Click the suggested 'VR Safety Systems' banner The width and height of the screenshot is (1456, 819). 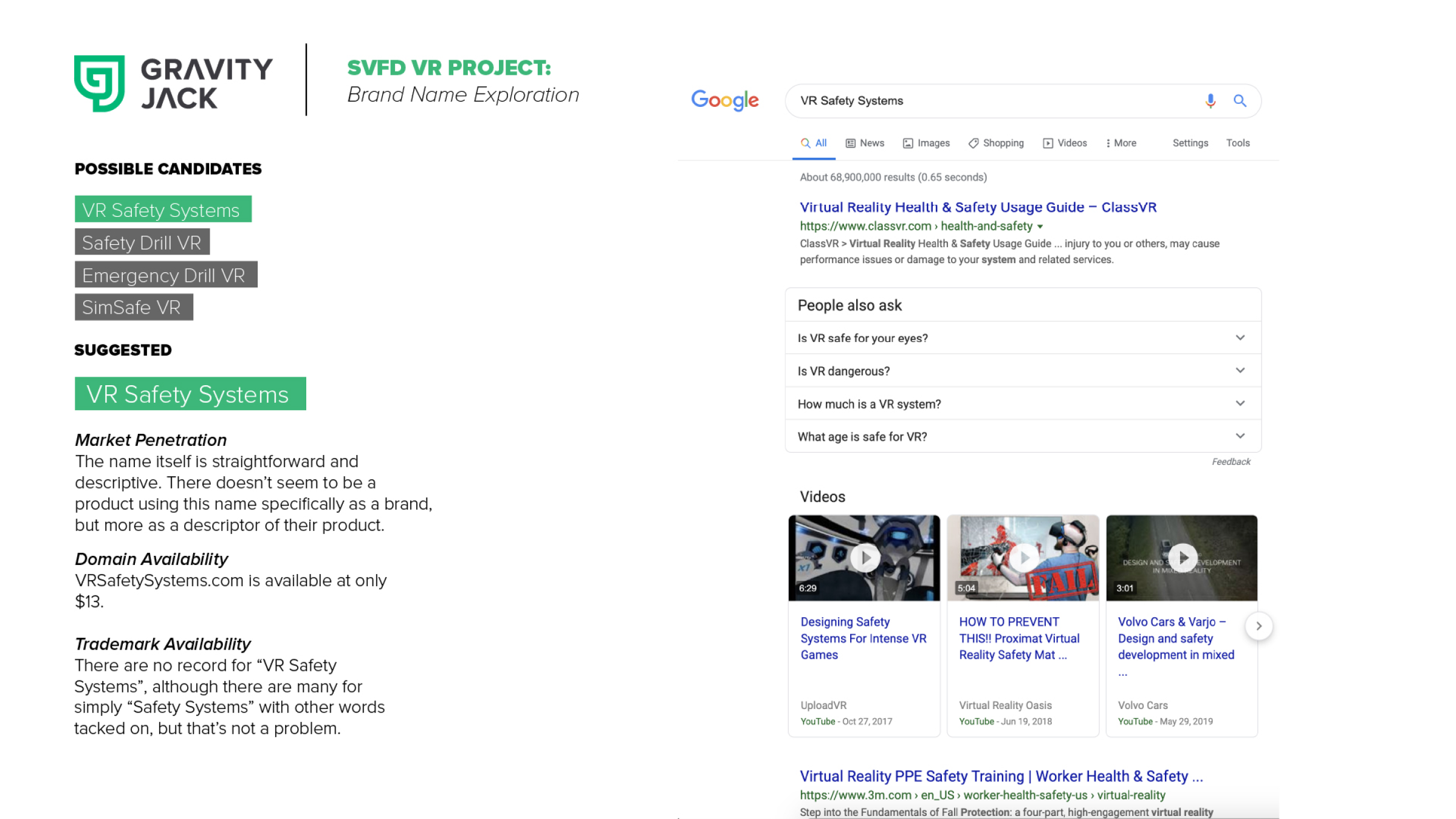190,394
